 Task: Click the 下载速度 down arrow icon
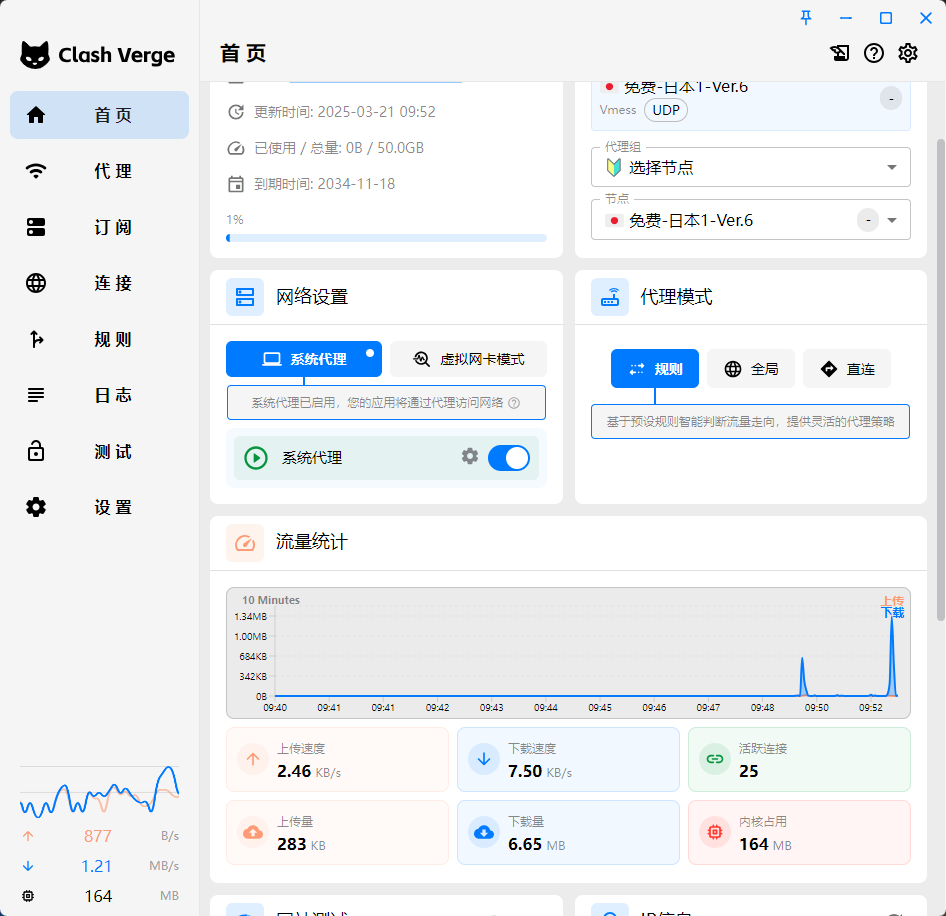click(484, 759)
